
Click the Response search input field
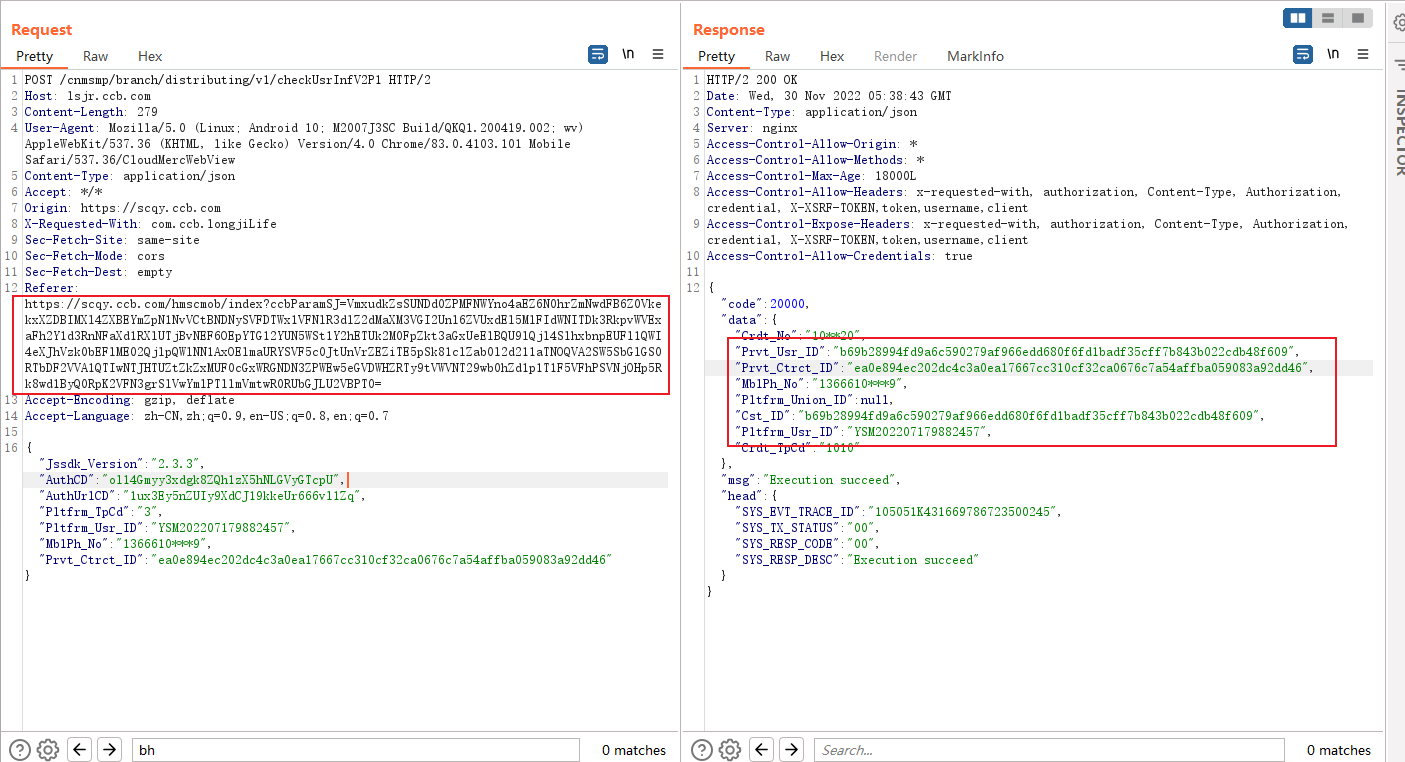pos(1048,749)
